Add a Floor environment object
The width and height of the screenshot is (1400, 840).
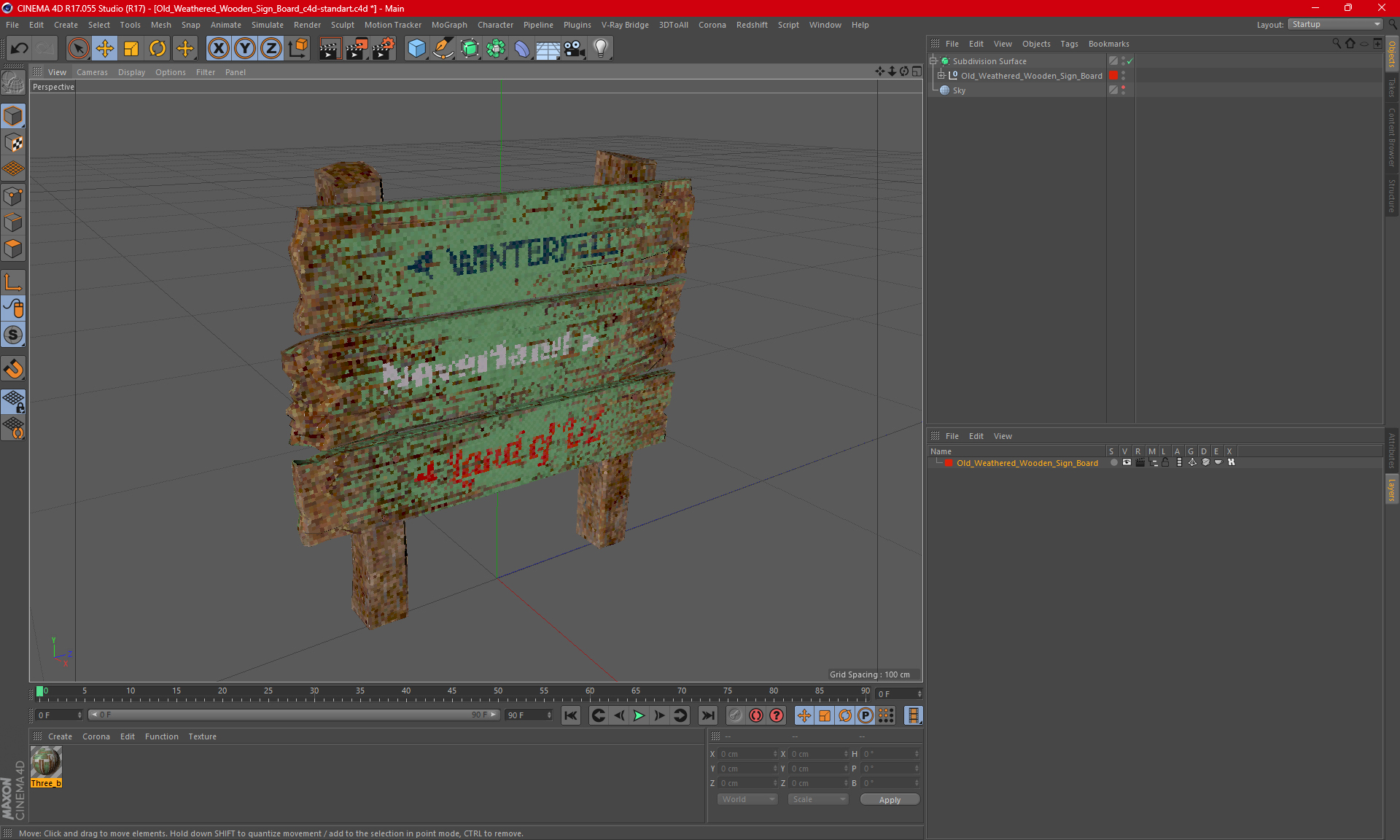tap(548, 49)
